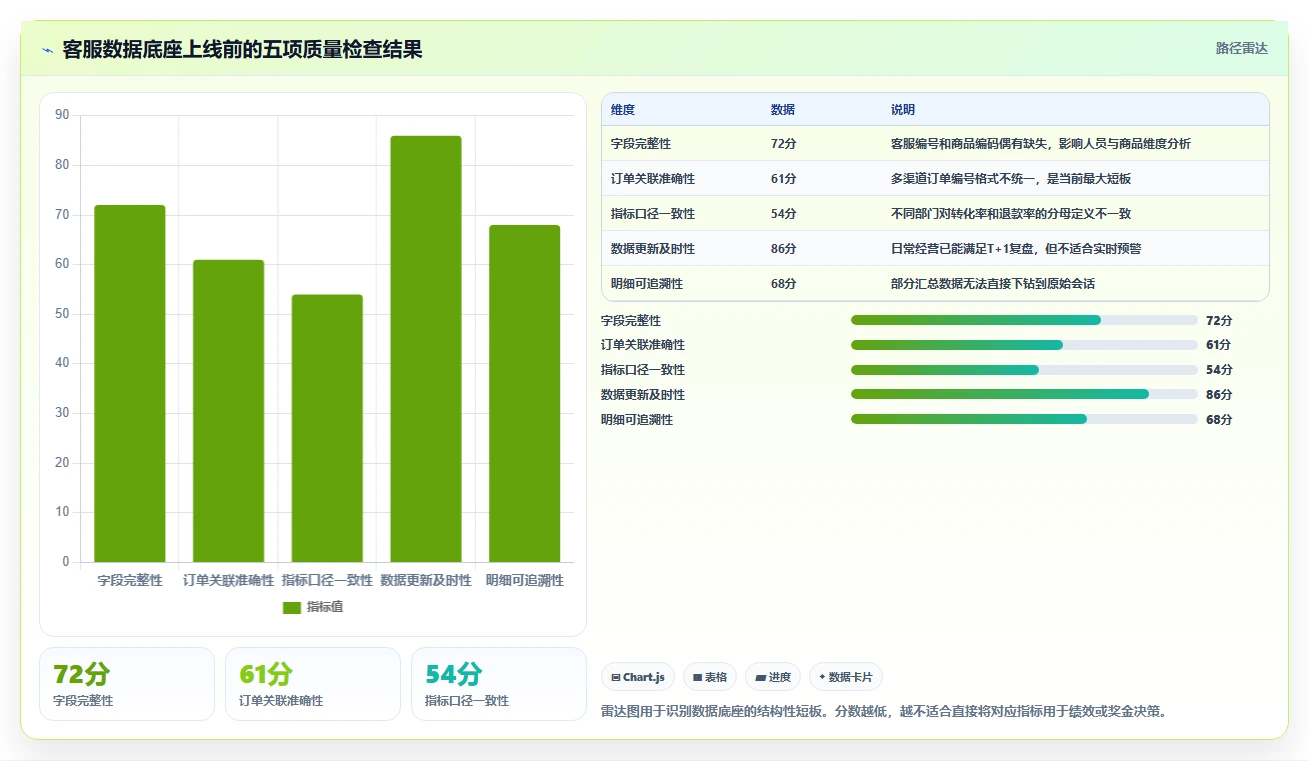1309x761 pixels.
Task: Click the Chart.js tag chip
Action: [638, 677]
